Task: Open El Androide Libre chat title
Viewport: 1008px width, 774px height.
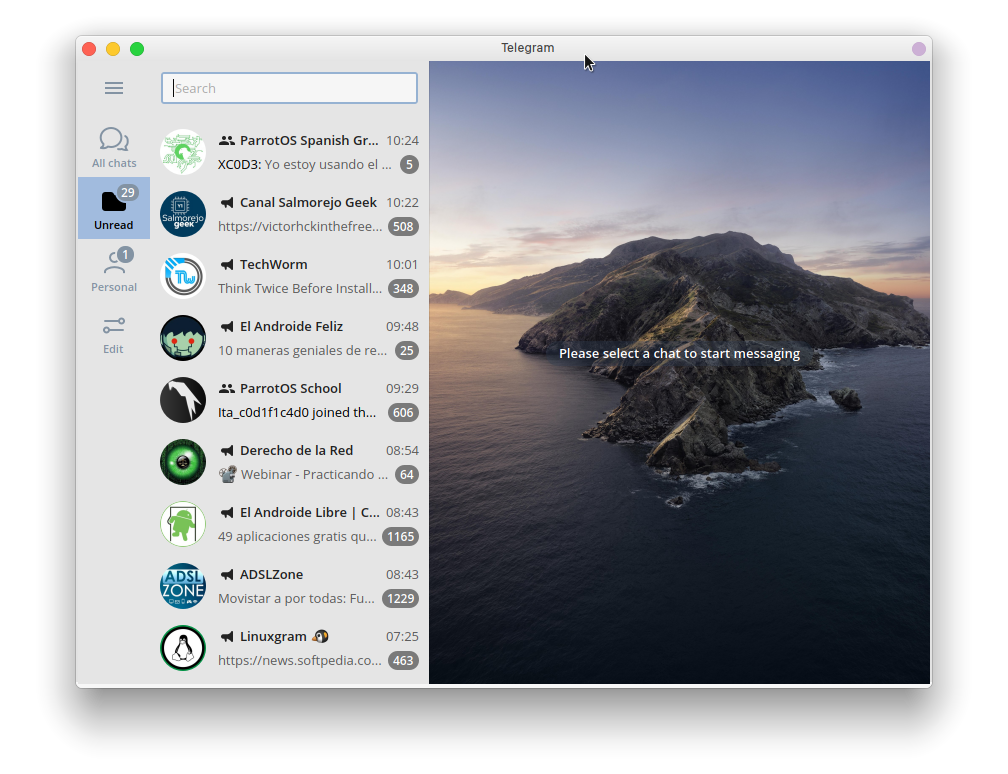Action: click(309, 512)
